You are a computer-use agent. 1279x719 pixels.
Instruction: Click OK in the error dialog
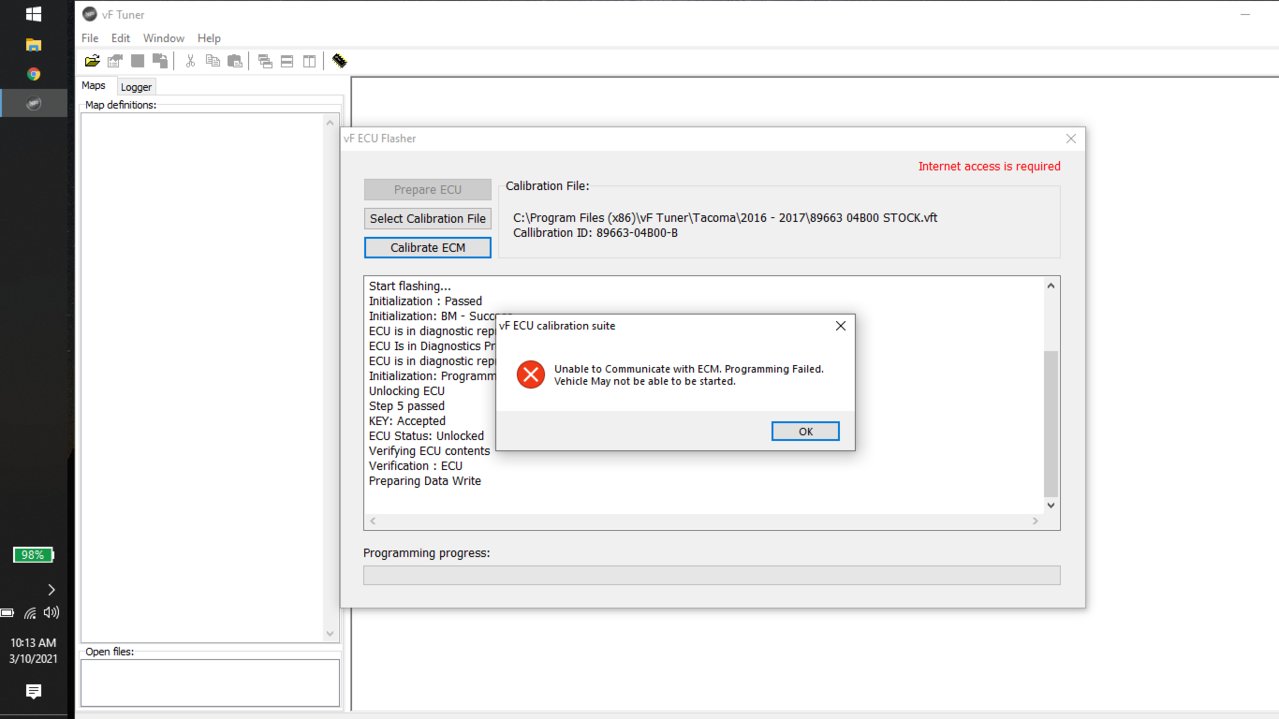tap(805, 431)
